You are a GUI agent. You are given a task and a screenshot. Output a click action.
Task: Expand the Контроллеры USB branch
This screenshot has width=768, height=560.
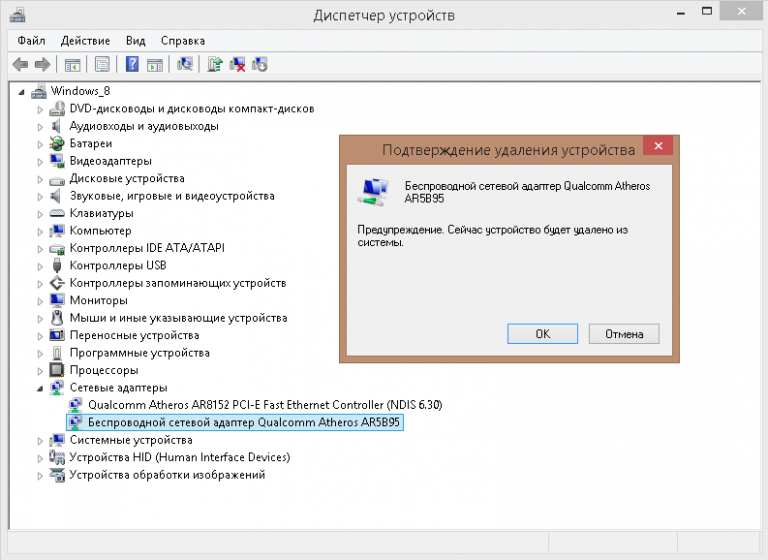pos(41,266)
